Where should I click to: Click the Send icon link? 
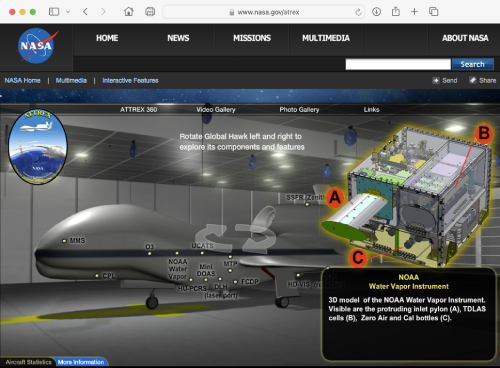445,80
